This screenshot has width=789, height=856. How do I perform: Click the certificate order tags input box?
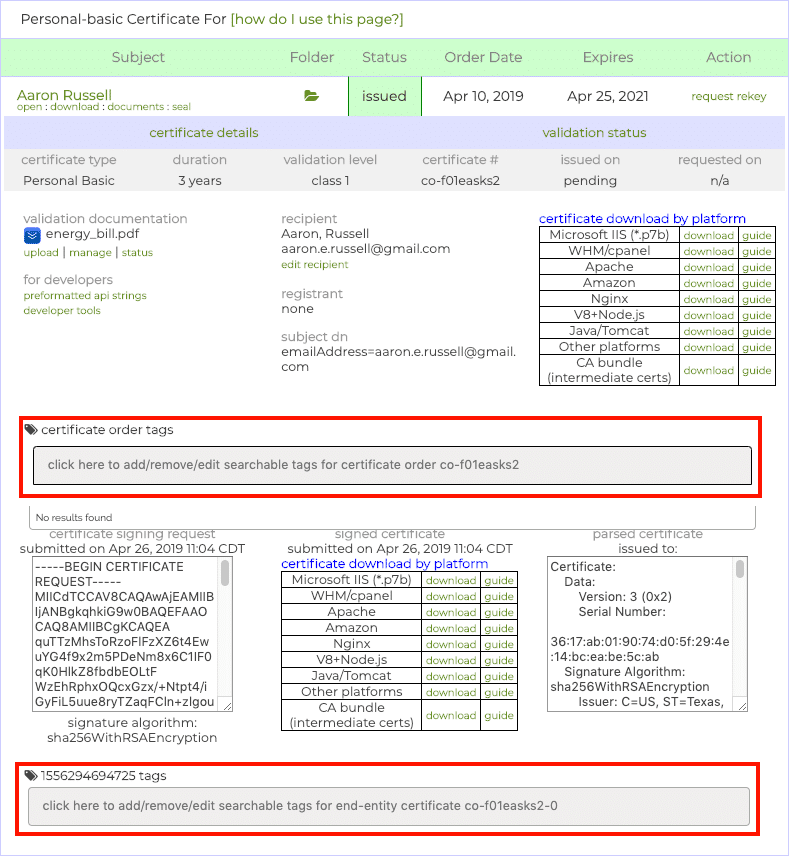(392, 465)
